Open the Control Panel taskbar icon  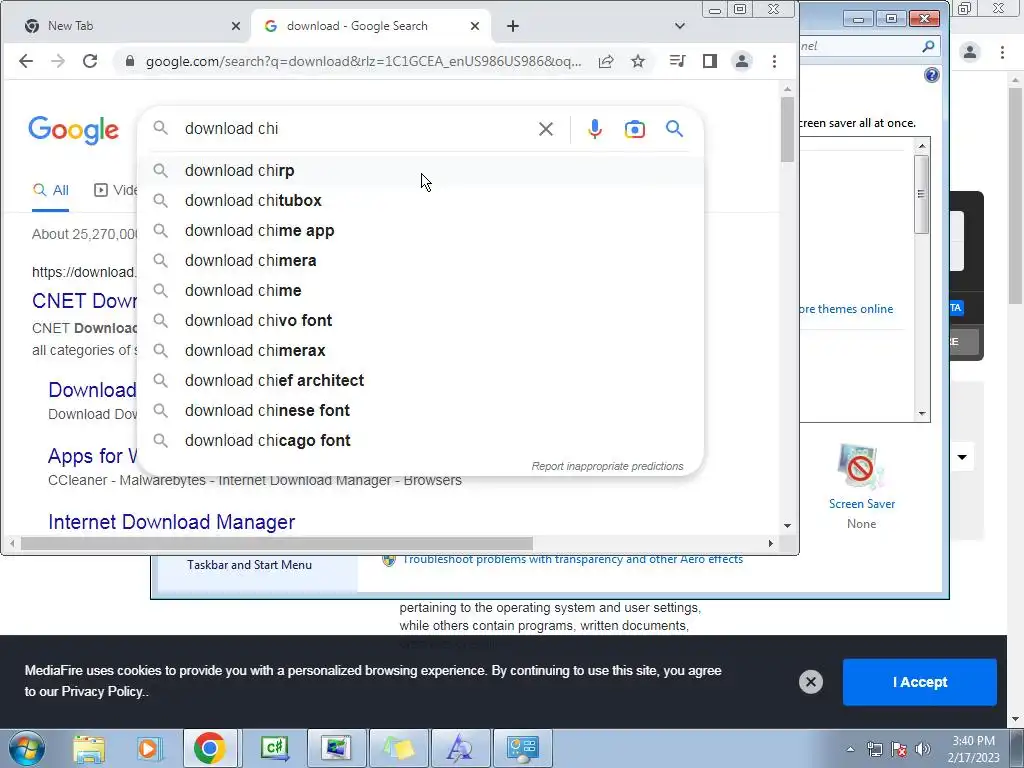point(522,748)
